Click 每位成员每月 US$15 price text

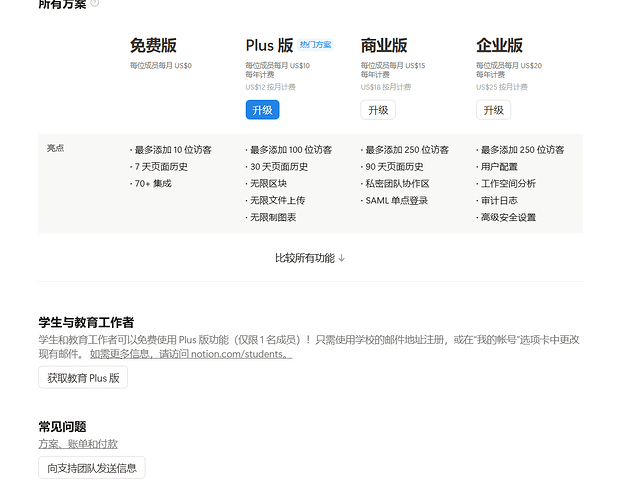pos(393,65)
